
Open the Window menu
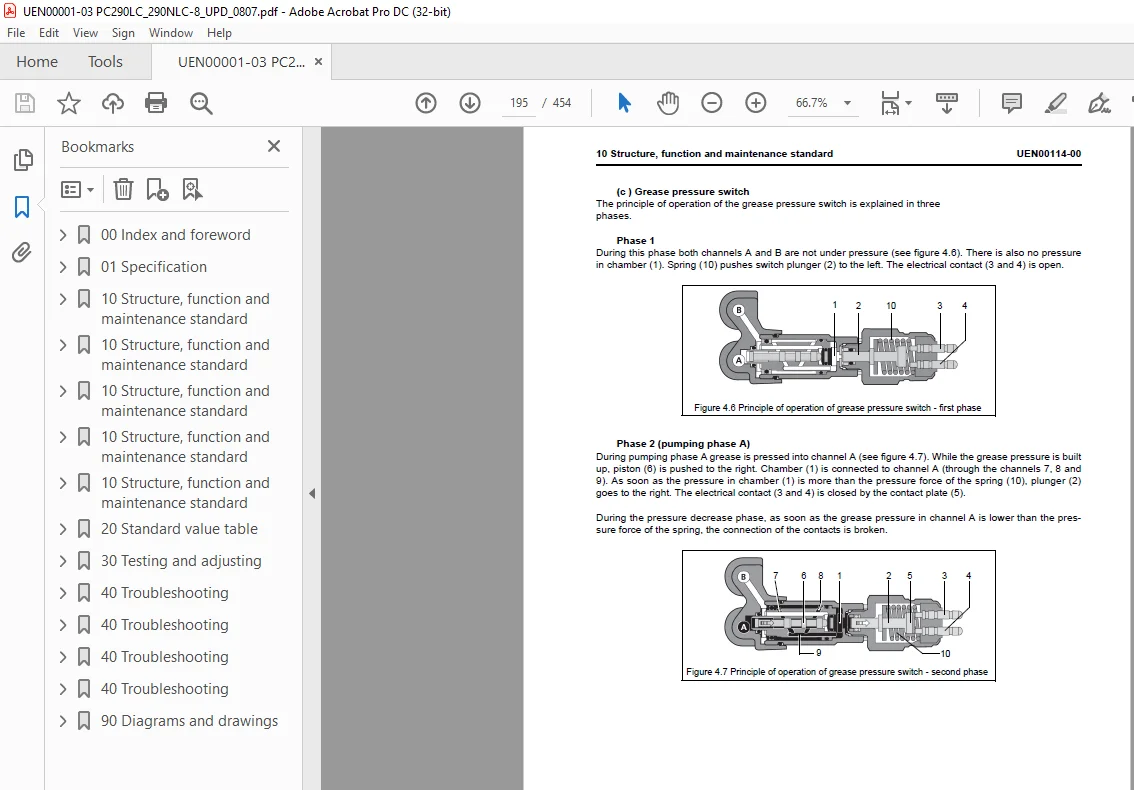click(x=171, y=33)
